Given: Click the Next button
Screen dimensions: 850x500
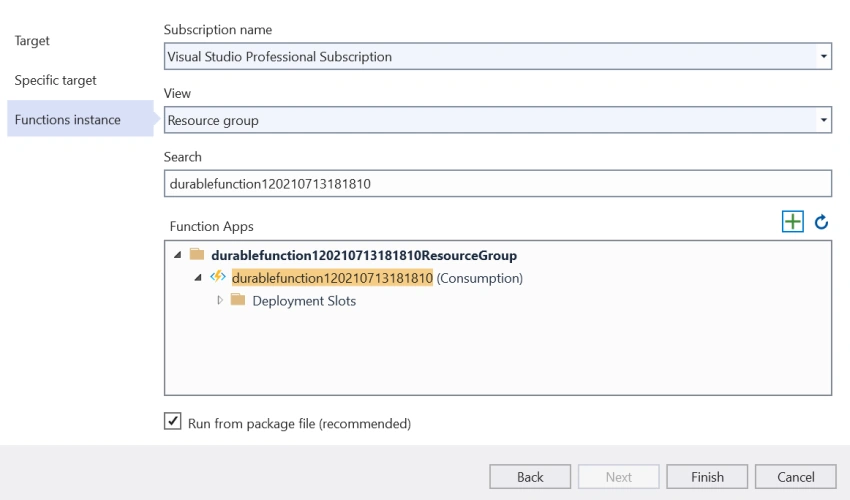Looking at the screenshot, I should click(619, 477).
